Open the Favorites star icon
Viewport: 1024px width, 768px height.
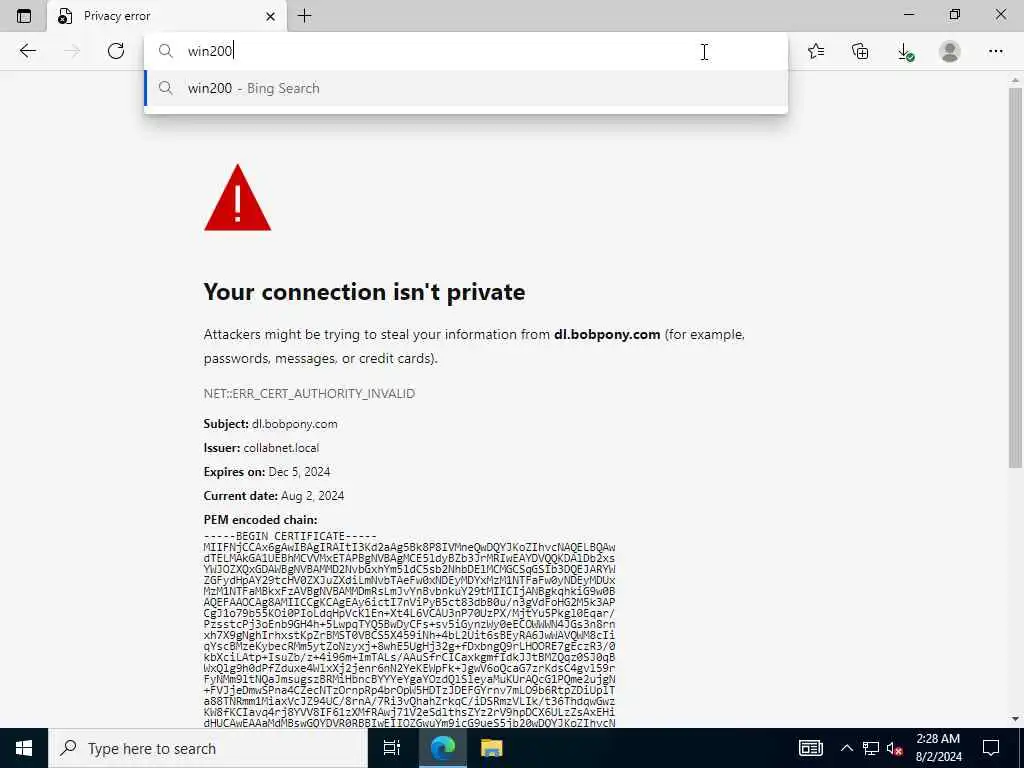(x=816, y=51)
